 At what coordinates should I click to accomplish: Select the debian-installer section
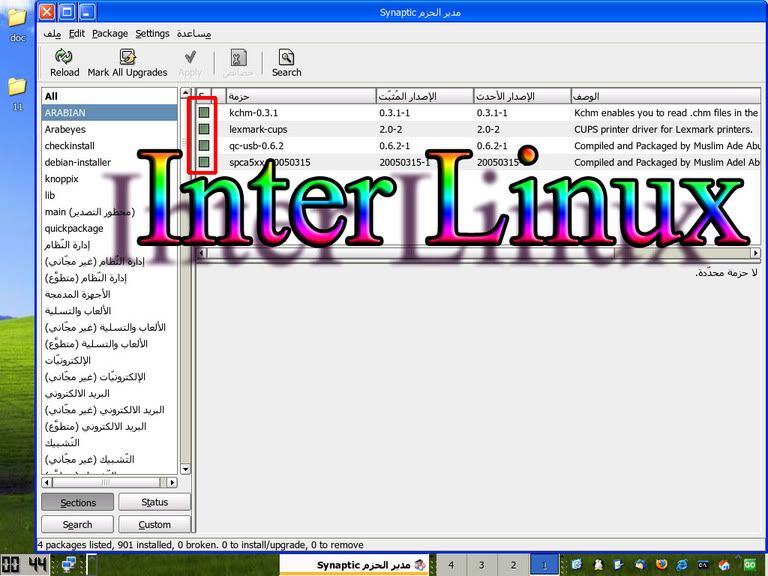(x=110, y=162)
